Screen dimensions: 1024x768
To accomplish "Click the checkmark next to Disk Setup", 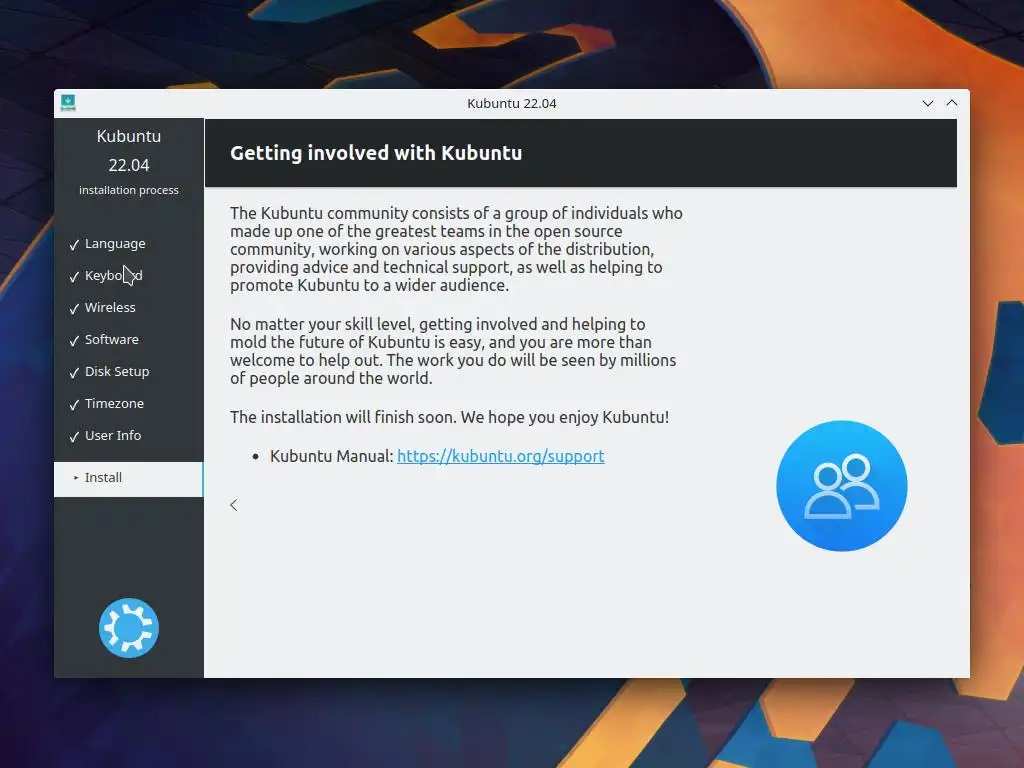I will pos(74,373).
